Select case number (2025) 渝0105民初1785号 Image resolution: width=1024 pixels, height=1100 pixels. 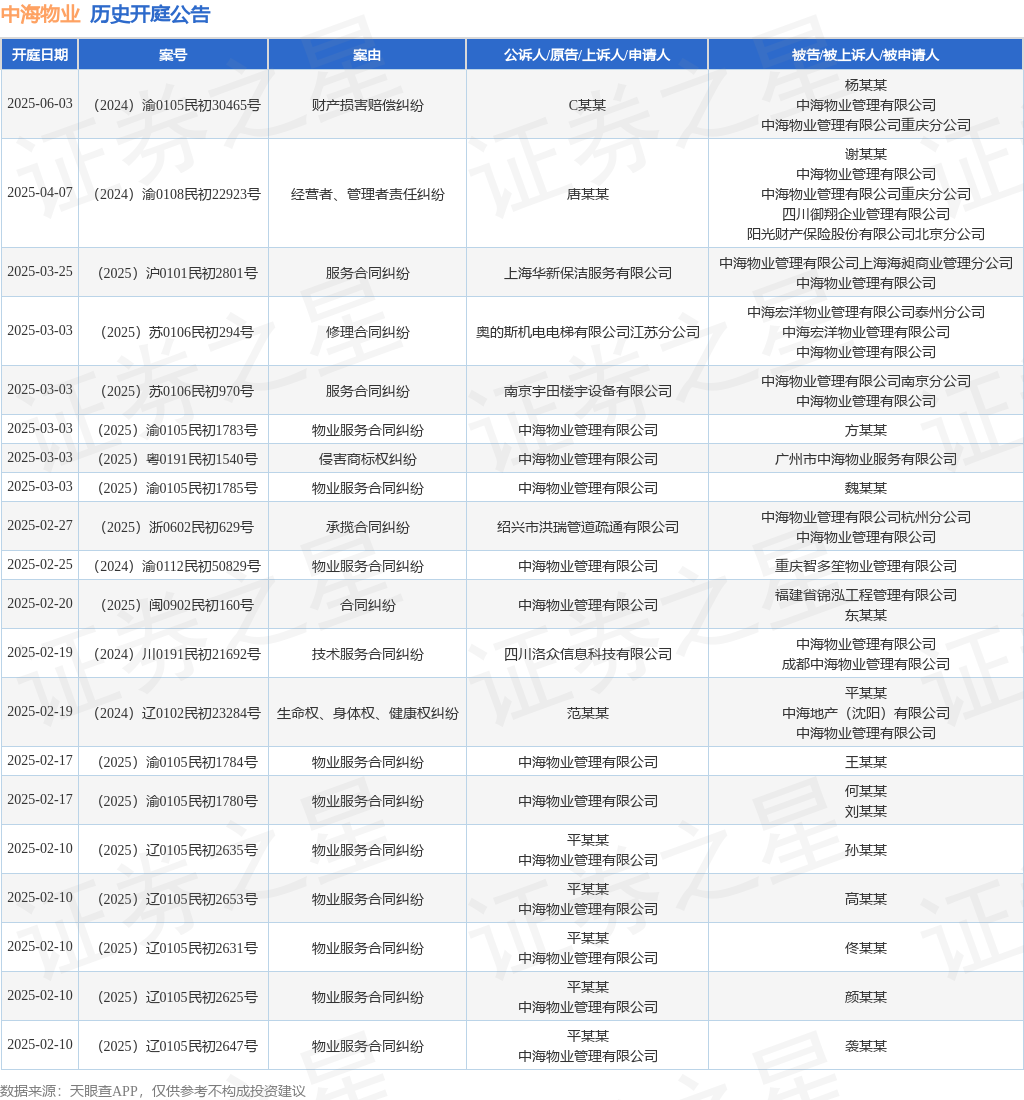[177, 488]
